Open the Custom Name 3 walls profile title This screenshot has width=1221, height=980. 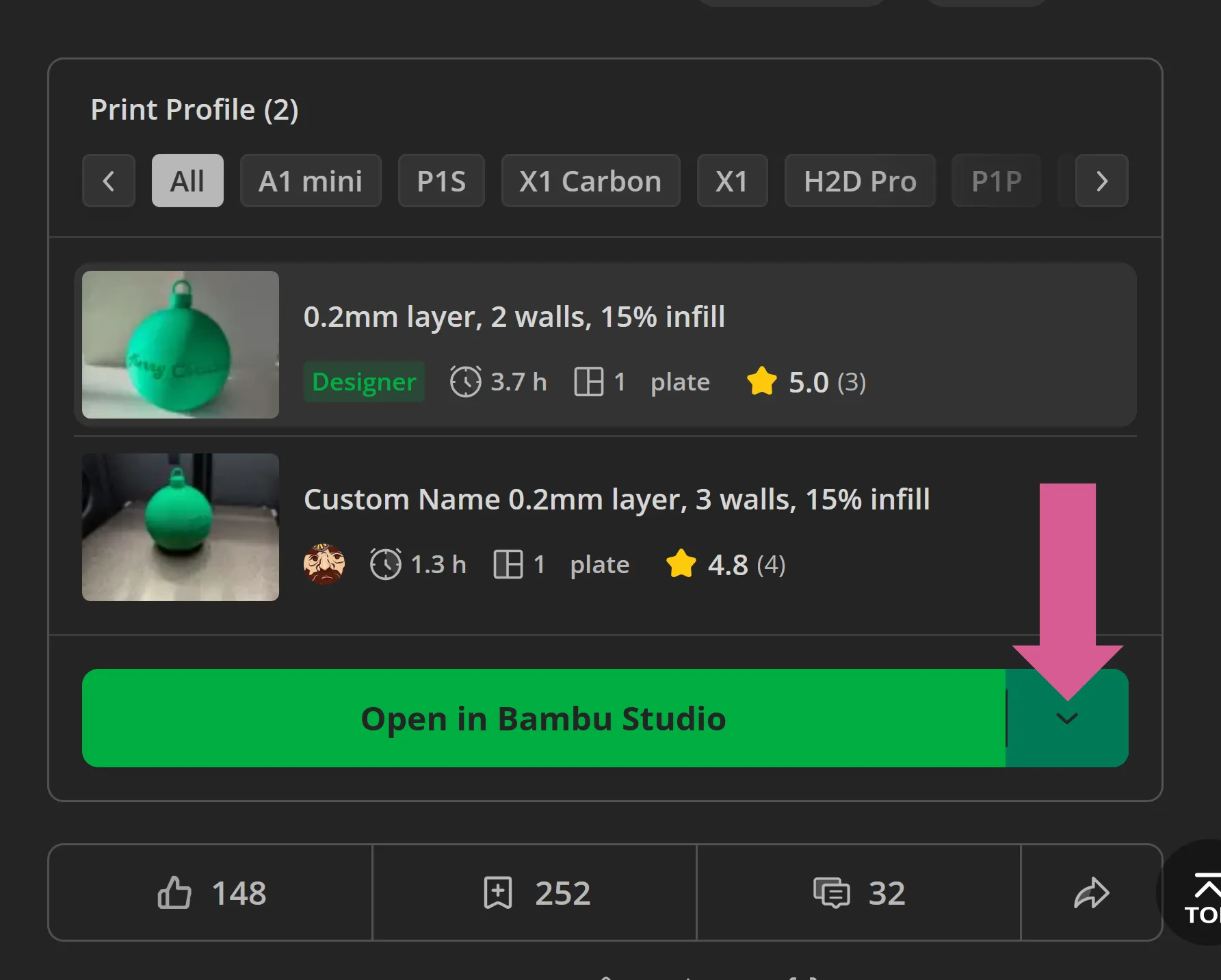coord(617,499)
